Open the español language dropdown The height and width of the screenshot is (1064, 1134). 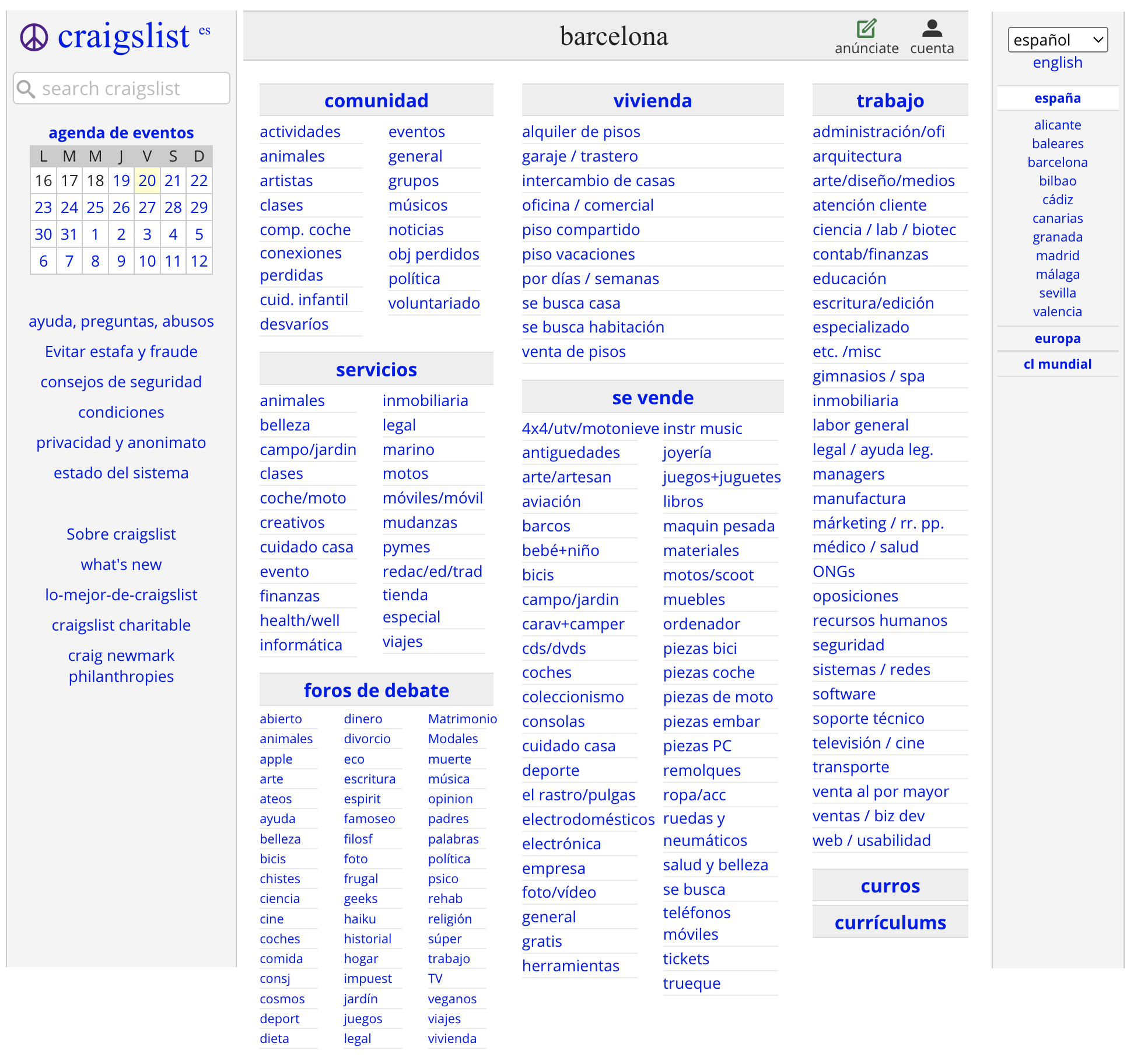1058,40
